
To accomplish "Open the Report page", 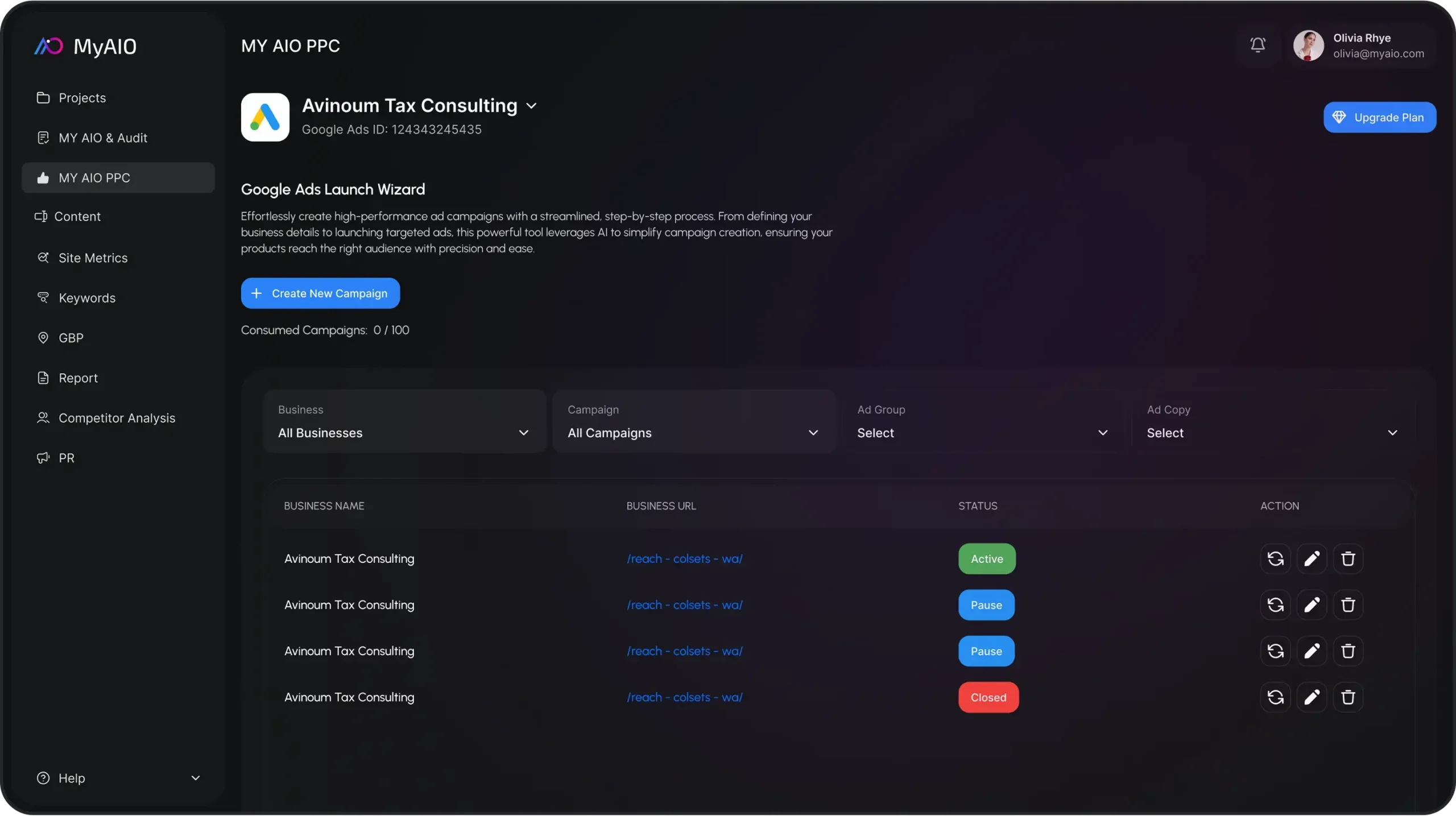I will click(x=118, y=378).
